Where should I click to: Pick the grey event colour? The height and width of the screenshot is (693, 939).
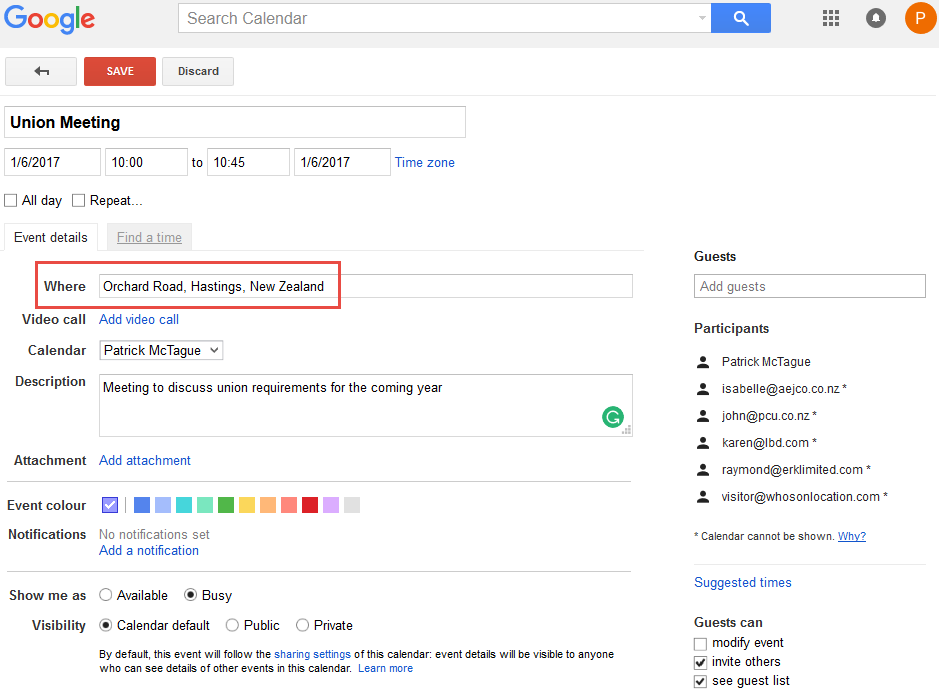[x=352, y=505]
